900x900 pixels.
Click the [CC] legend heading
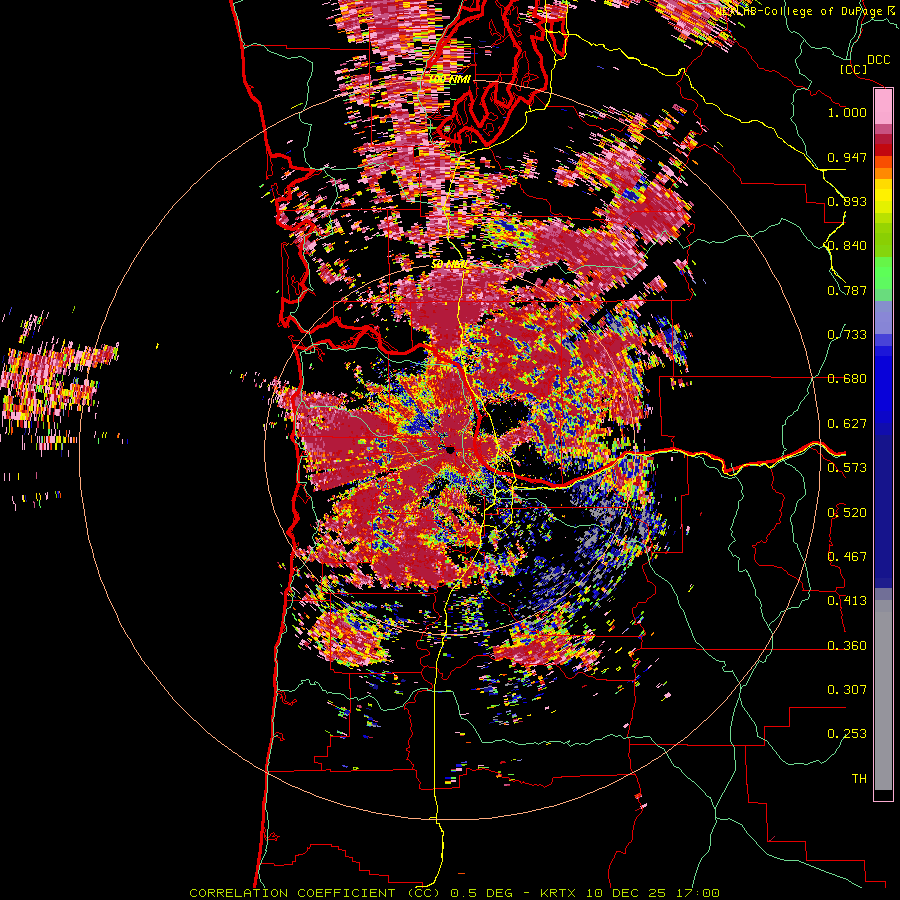(853, 69)
